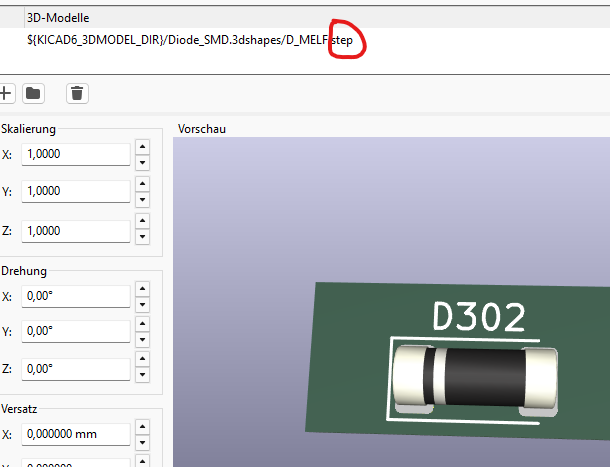Increase Drehung X with up arrow
The height and width of the screenshot is (467, 610).
(x=142, y=290)
